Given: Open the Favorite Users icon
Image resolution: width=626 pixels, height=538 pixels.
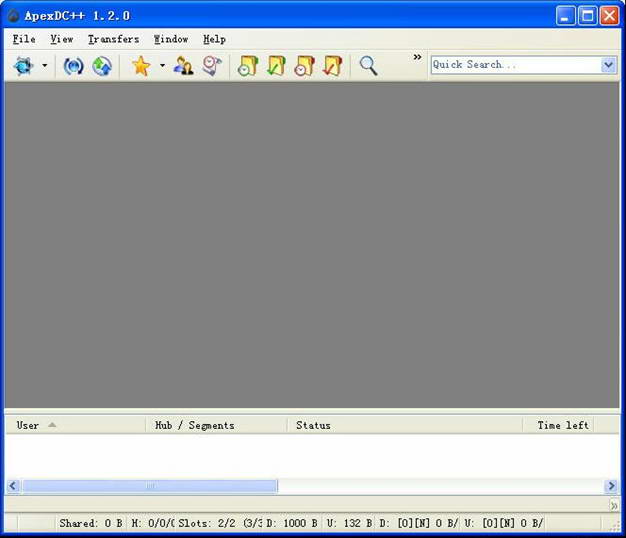Looking at the screenshot, I should [x=184, y=66].
